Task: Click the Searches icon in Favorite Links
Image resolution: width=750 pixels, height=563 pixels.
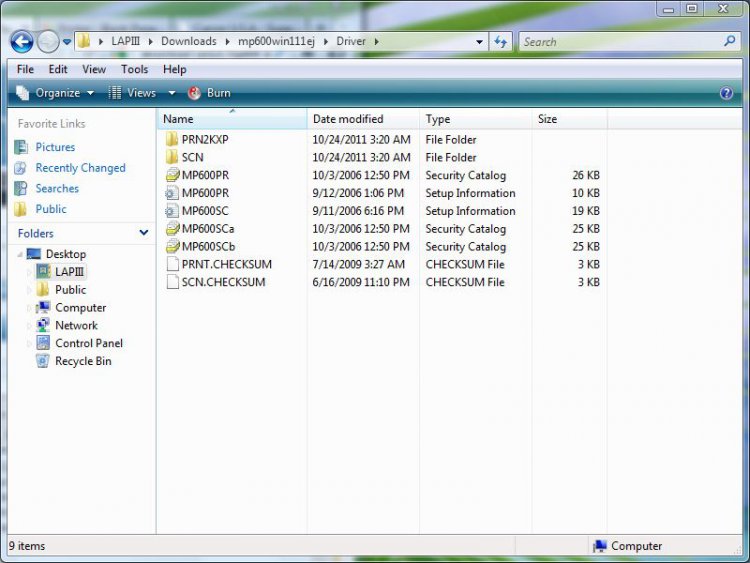Action: pyautogui.click(x=21, y=188)
